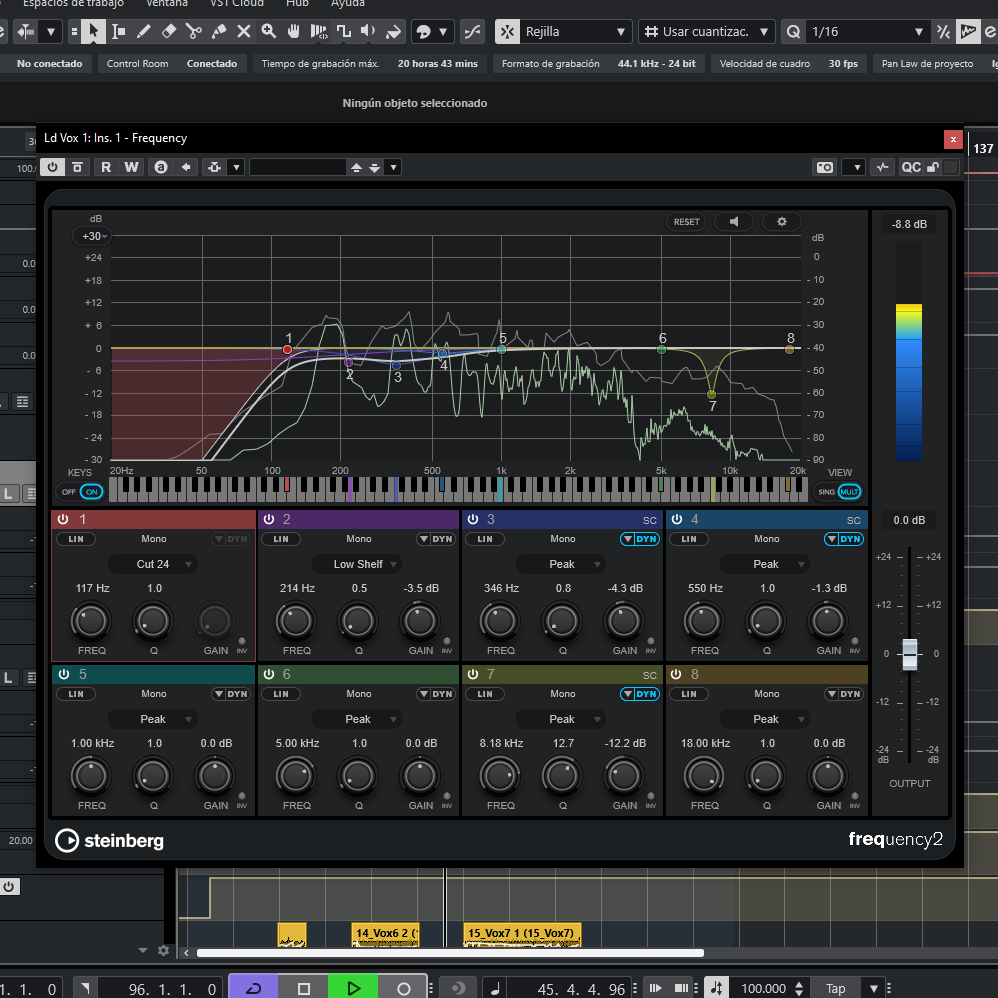Open band 1 Cut 24 filter dropdown
Image resolution: width=998 pixels, height=998 pixels.
(x=153, y=564)
